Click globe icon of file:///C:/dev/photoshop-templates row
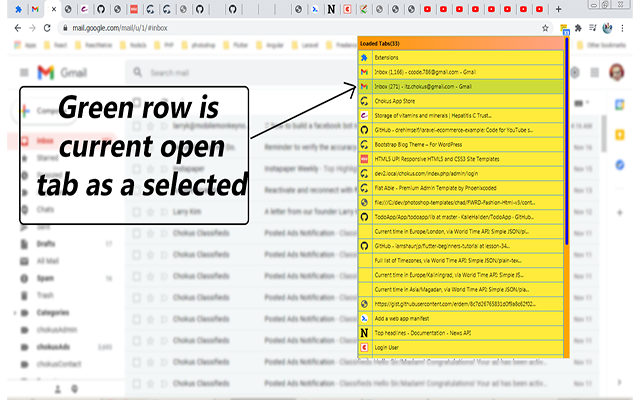This screenshot has height=400, width=640. [364, 202]
